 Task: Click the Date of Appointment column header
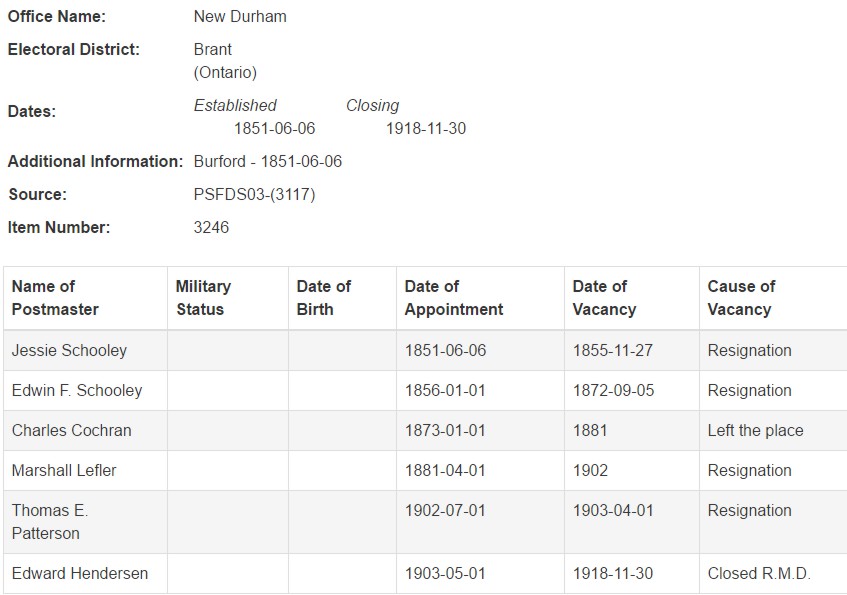(481, 298)
